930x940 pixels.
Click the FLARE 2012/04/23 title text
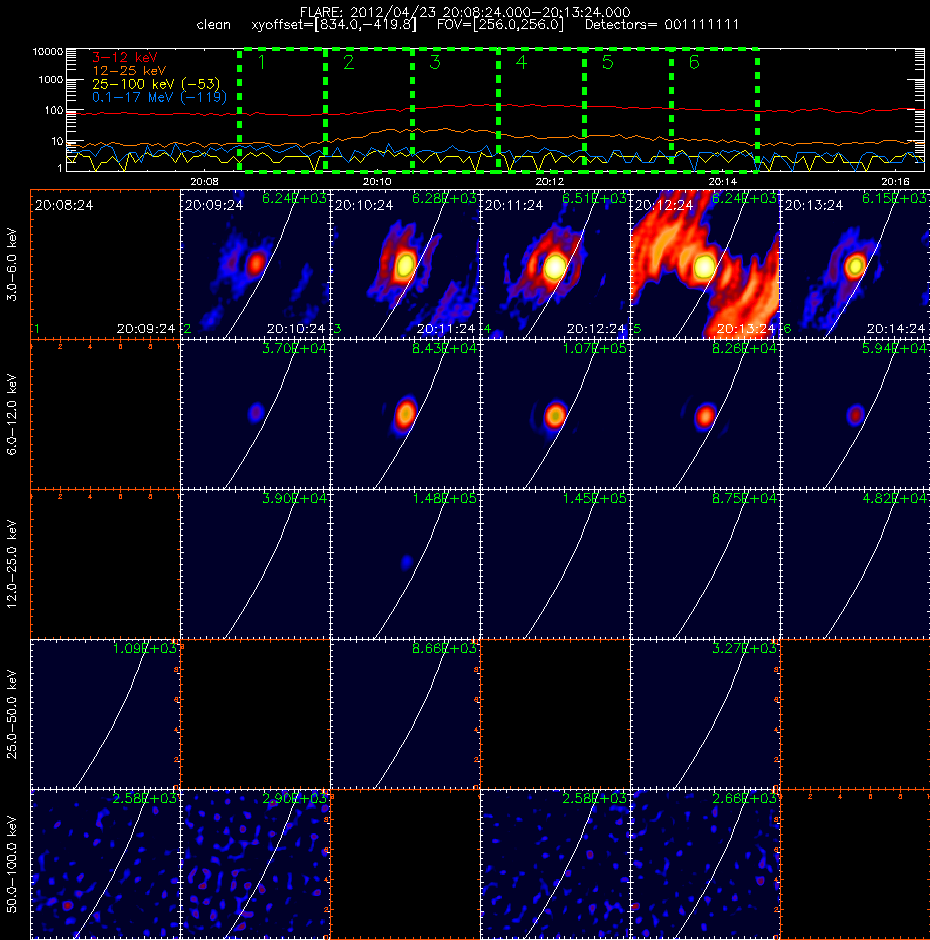click(465, 12)
